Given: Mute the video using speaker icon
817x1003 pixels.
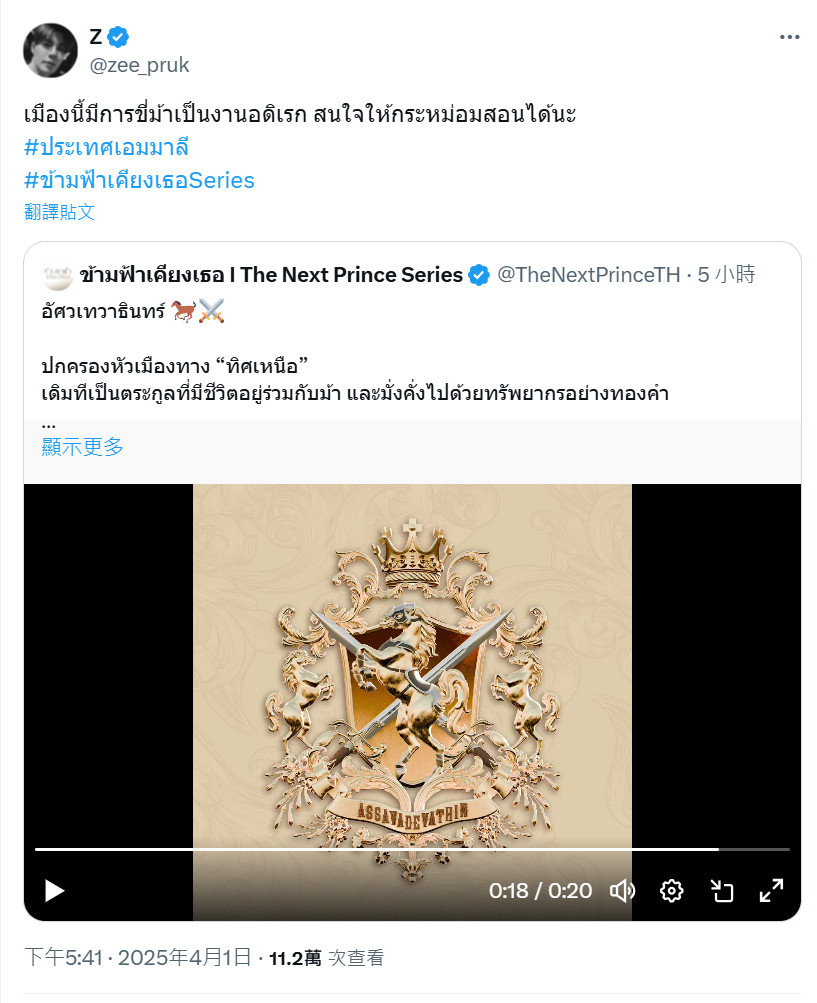Looking at the screenshot, I should tap(622, 890).
